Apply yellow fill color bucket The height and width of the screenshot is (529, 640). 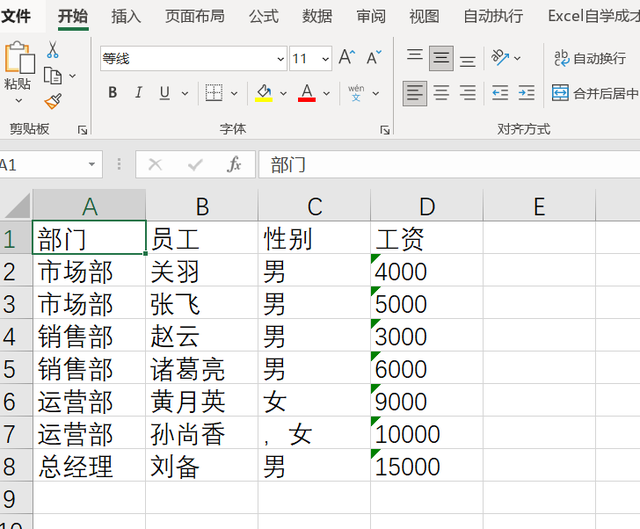coord(264,93)
